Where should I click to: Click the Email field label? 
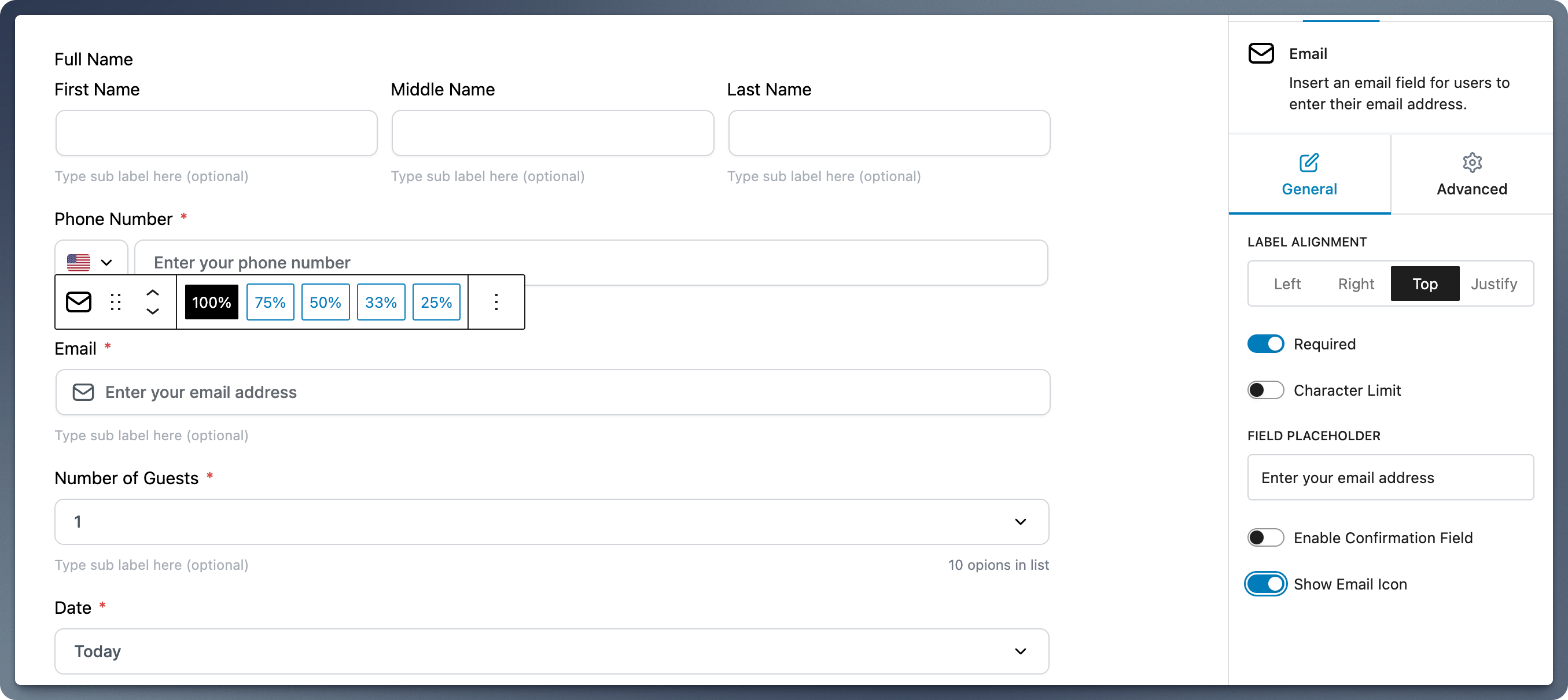pos(75,348)
